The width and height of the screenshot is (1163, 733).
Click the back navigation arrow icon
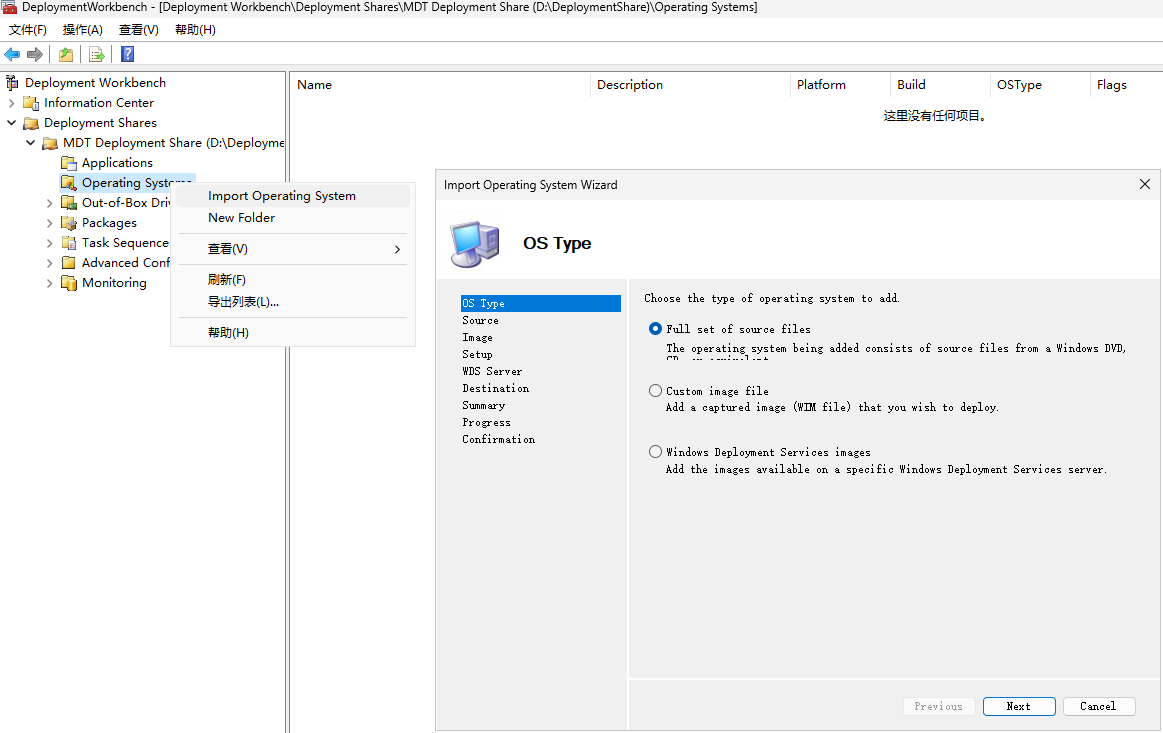[11, 54]
